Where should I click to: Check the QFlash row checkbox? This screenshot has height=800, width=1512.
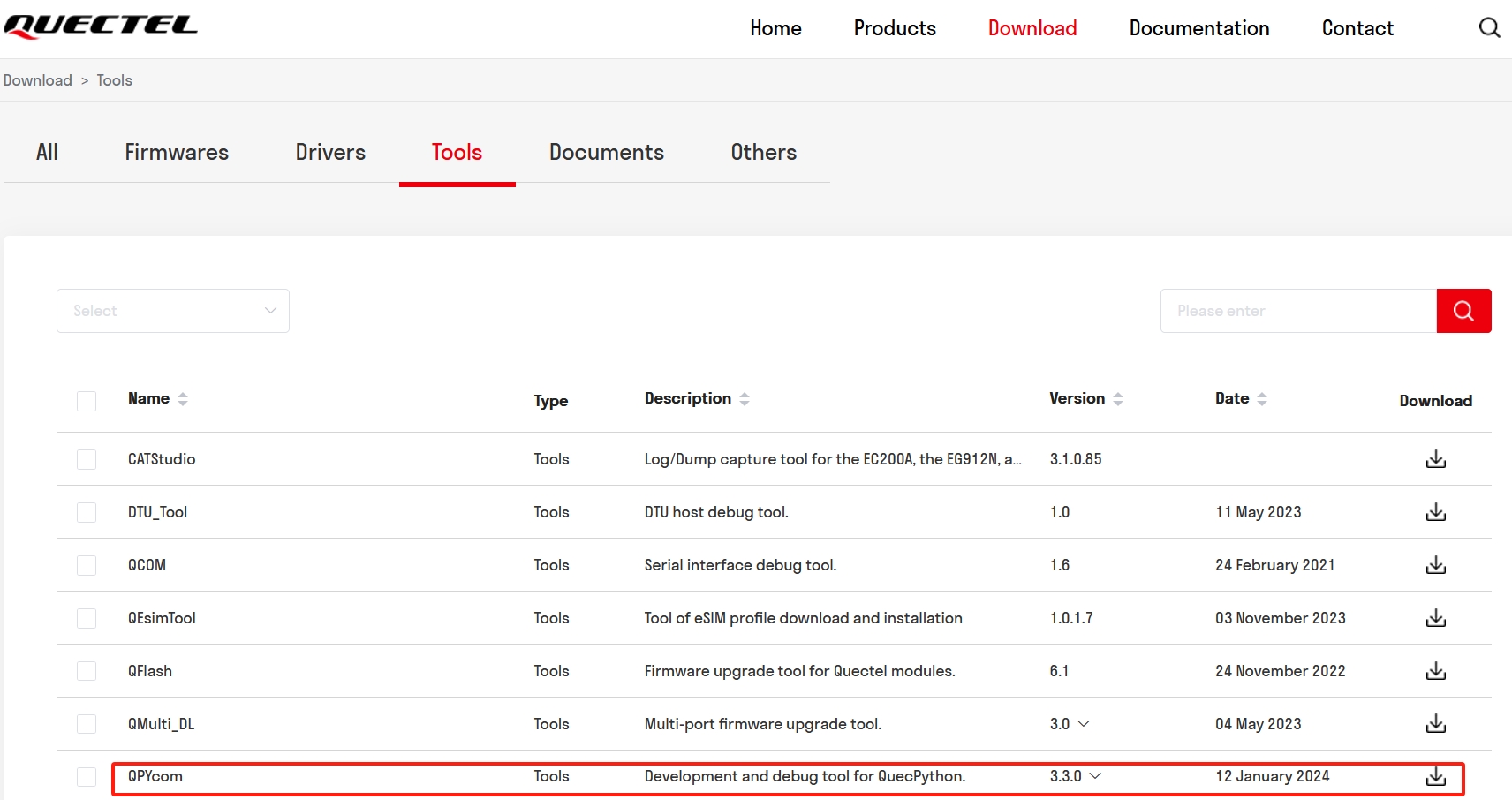pos(87,671)
